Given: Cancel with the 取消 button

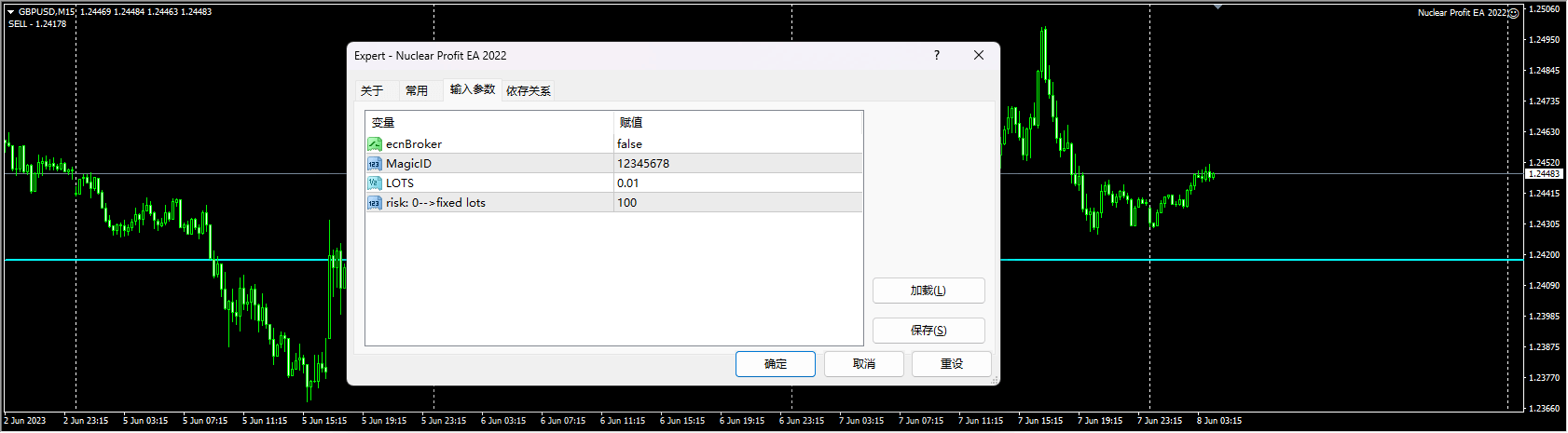Looking at the screenshot, I should tap(864, 364).
